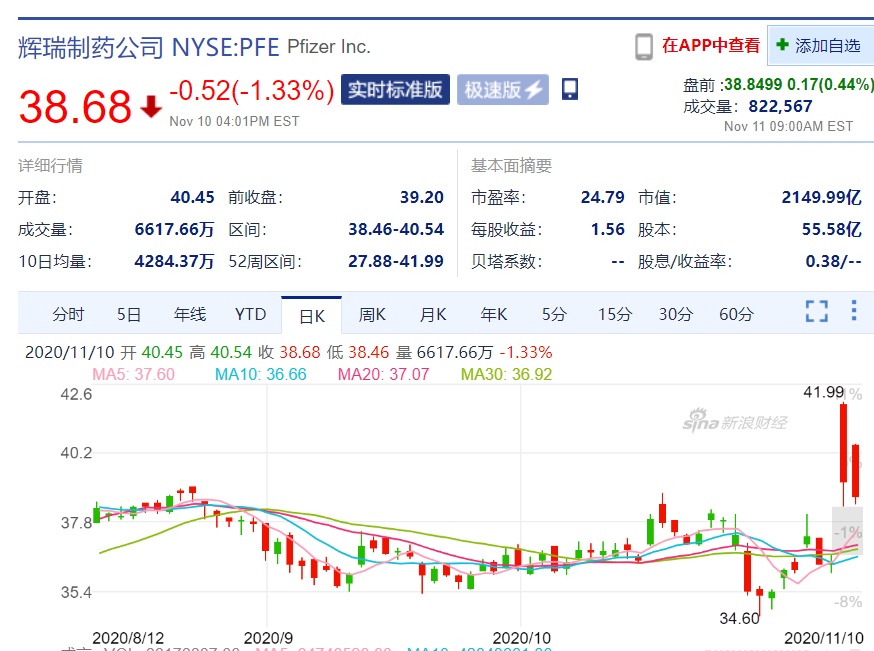Click the 市值 market cap 2149.99亿
Screen dimensions: 874x651
[822, 197]
